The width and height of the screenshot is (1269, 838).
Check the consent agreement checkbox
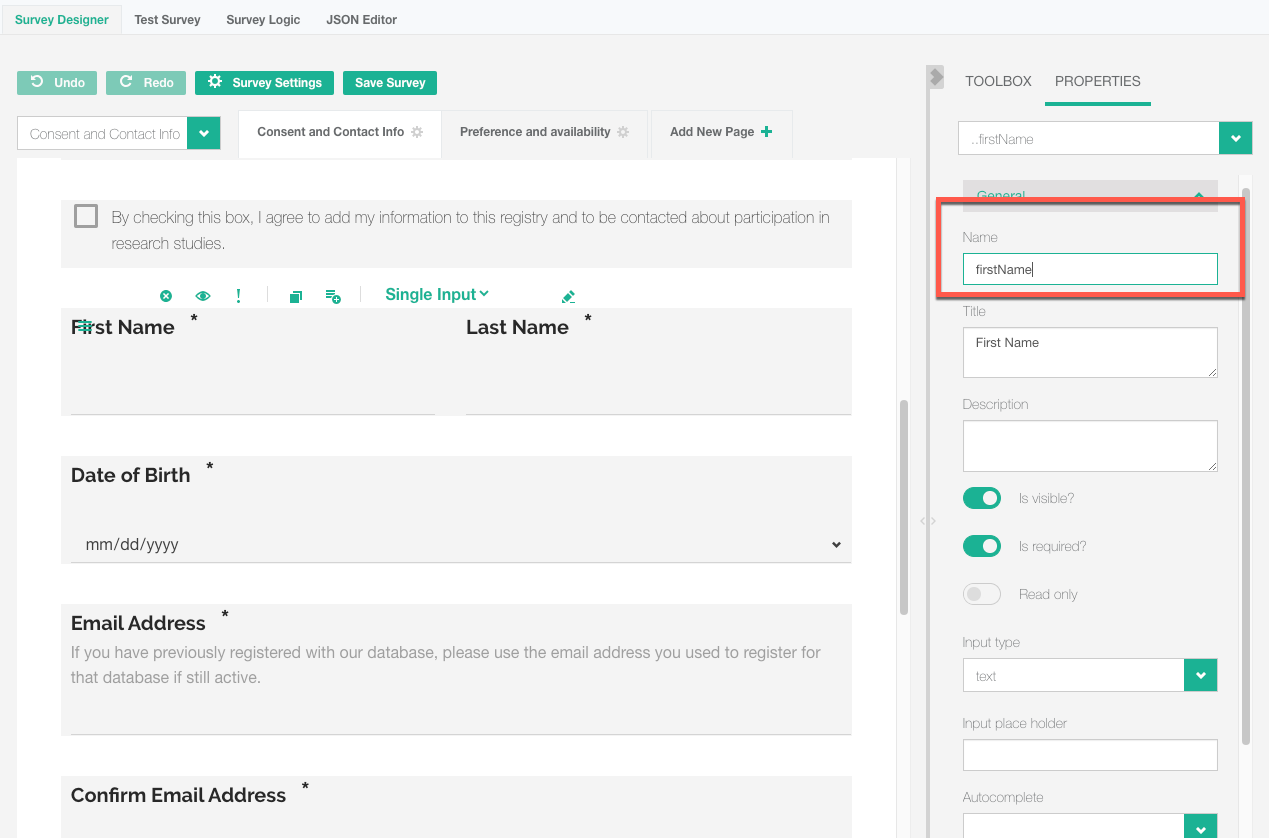86,216
